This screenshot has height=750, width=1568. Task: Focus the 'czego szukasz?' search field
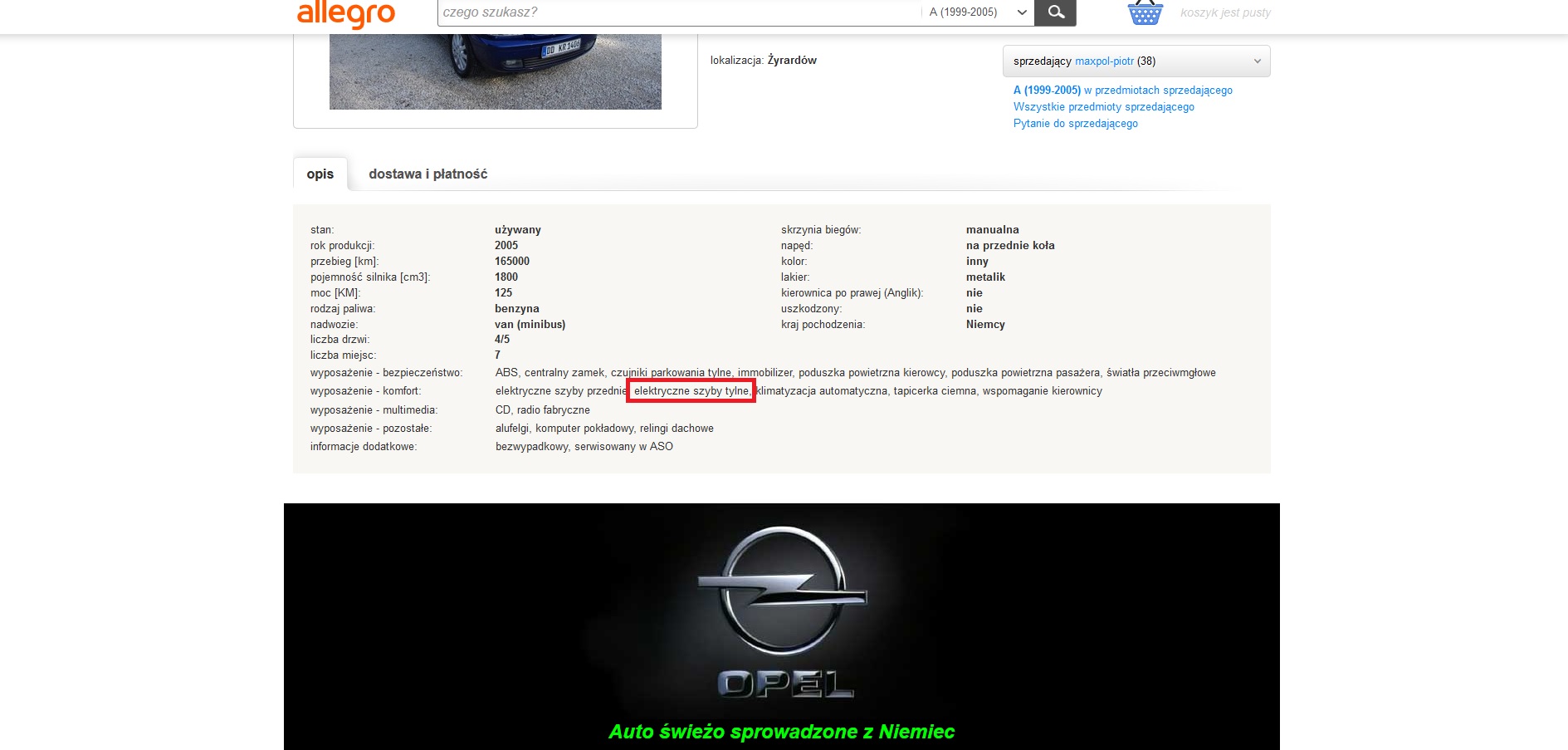click(677, 12)
